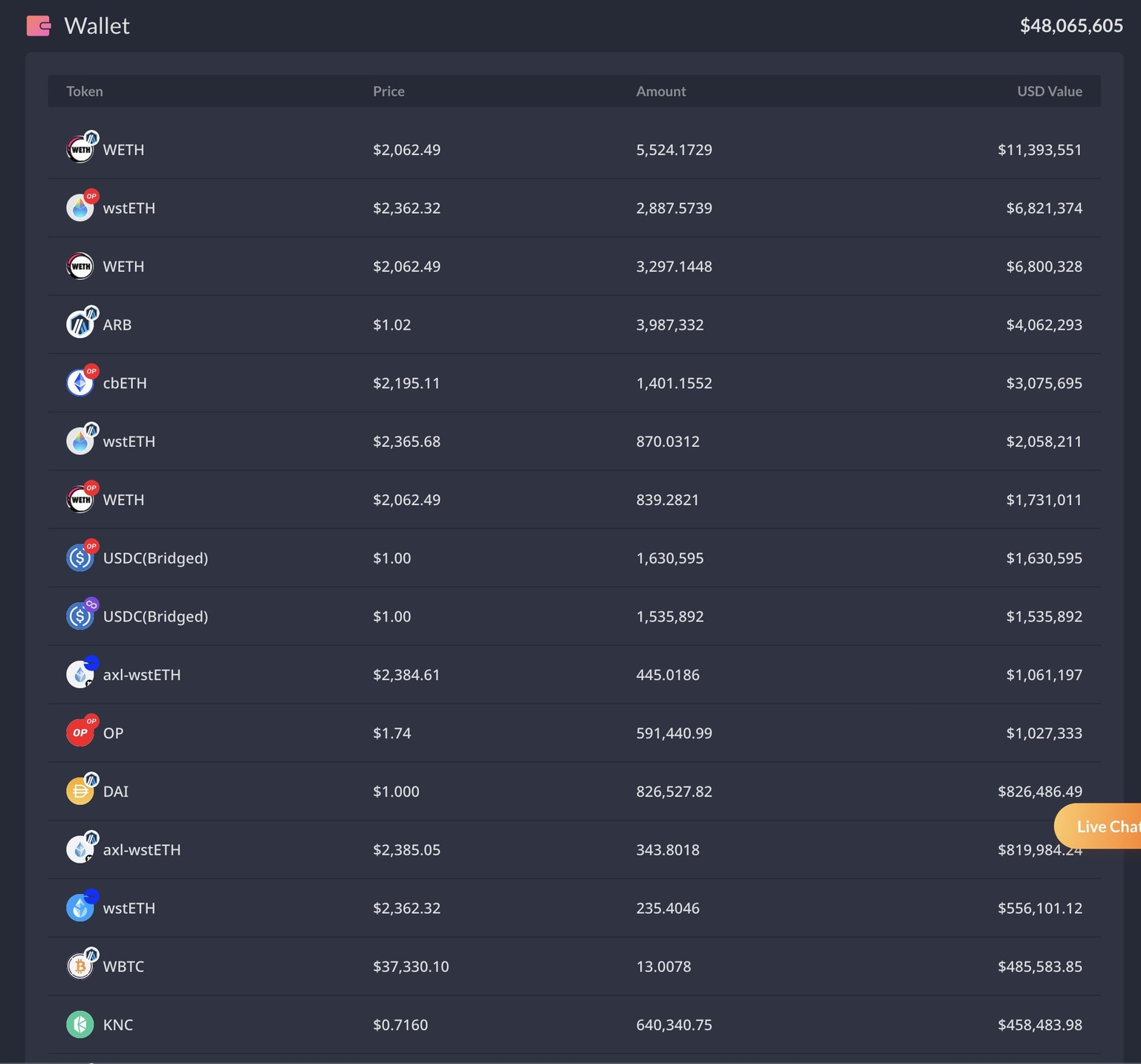Screen dimensions: 1141x1064
Task: Select the cbETH token name
Action: [x=125, y=383]
